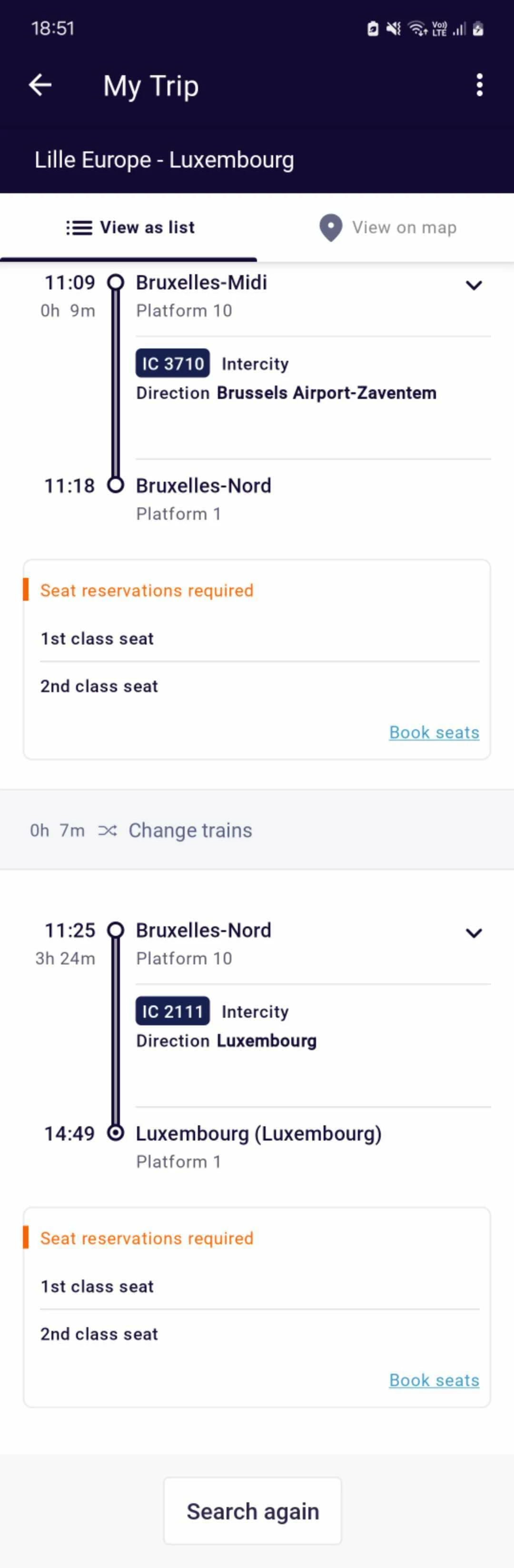
Task: Tap the IC 3710 train badge
Action: point(173,363)
